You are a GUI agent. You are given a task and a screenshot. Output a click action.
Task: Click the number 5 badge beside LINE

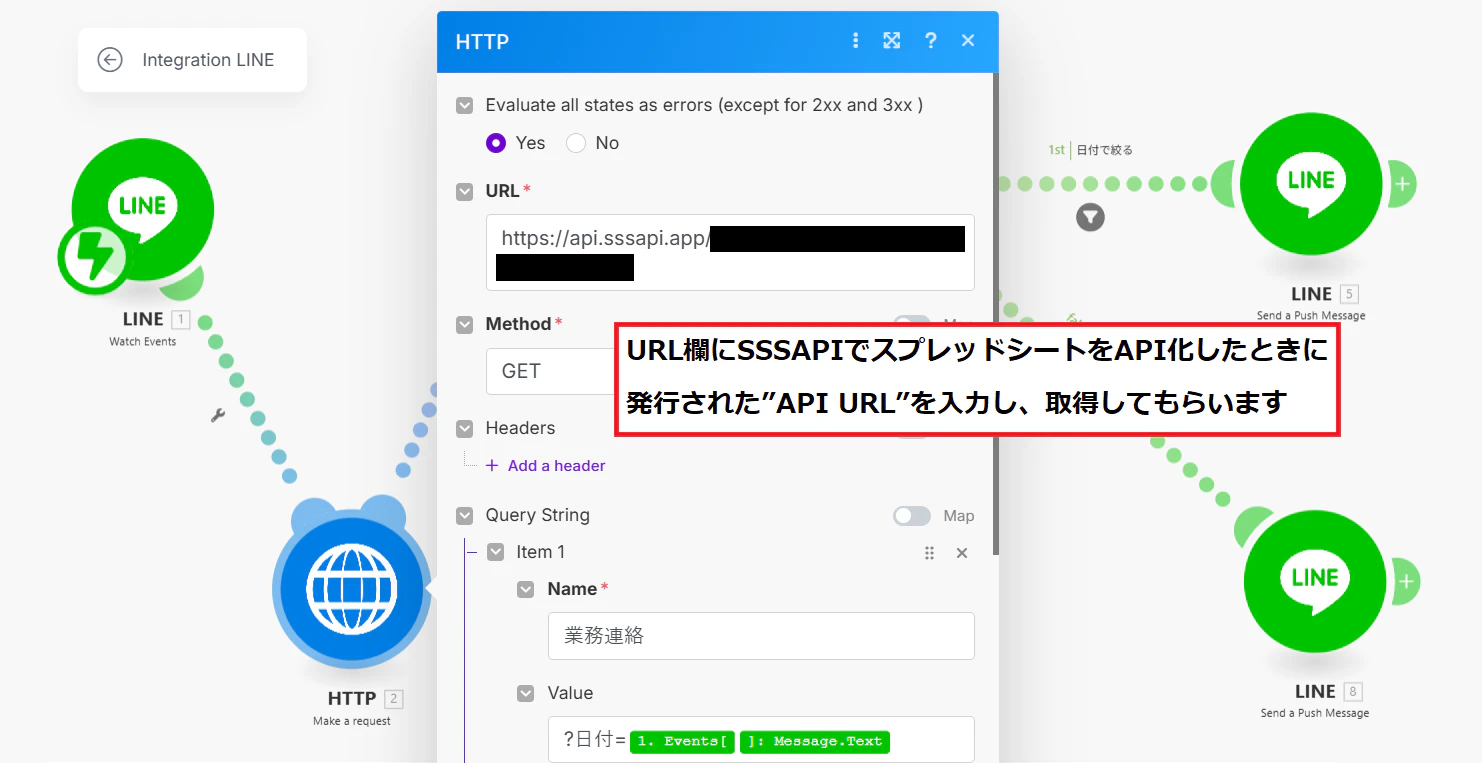[1350, 294]
